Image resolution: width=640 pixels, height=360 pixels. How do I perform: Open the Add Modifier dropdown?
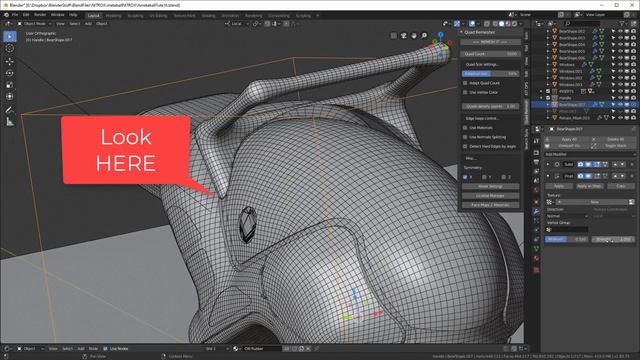click(590, 154)
